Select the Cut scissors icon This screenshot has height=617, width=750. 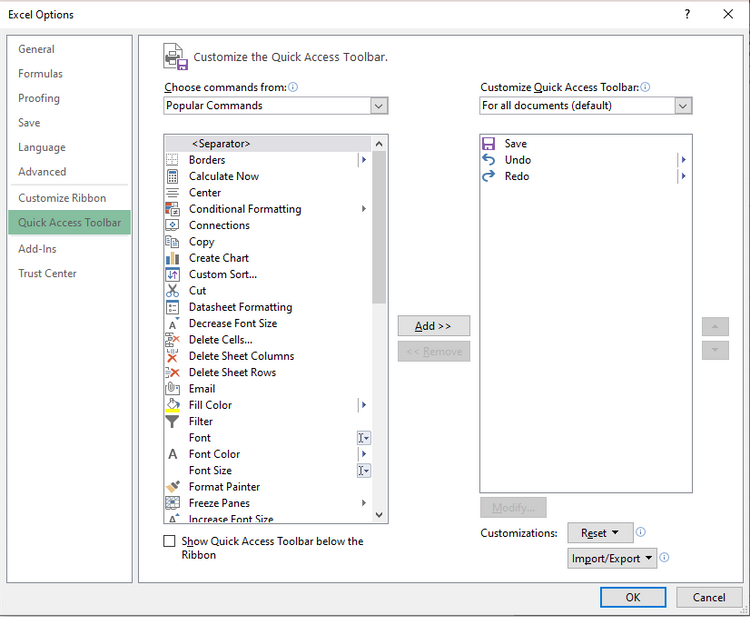click(172, 290)
